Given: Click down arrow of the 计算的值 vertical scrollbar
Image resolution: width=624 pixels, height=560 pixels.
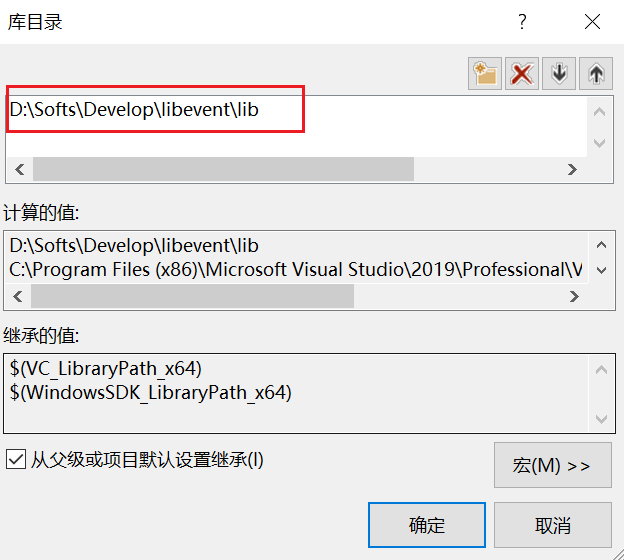Looking at the screenshot, I should tap(601, 270).
